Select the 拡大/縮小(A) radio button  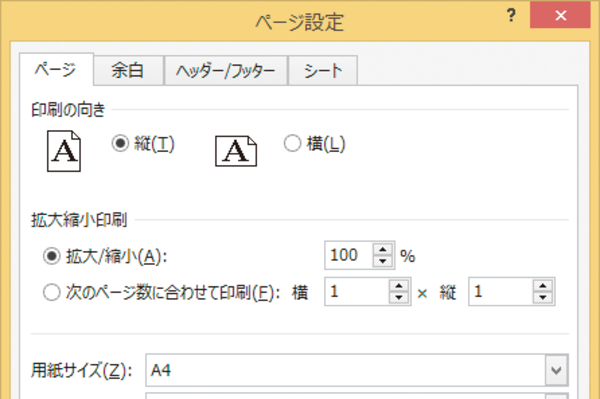coord(52,256)
